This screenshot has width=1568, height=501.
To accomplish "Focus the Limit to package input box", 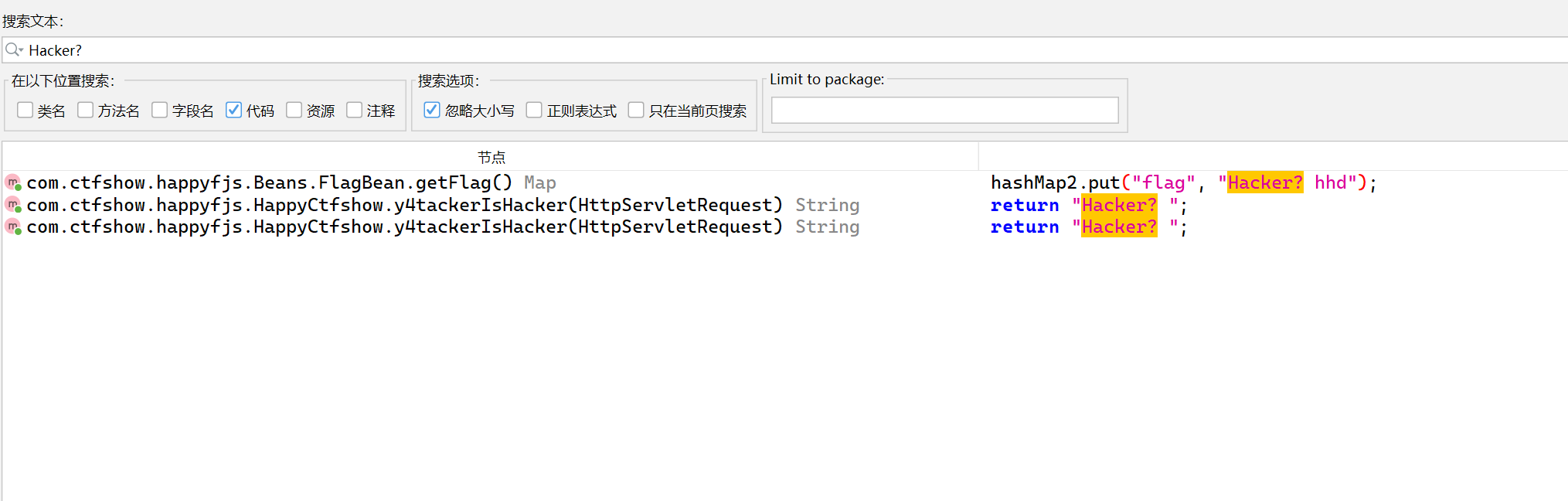I will point(944,111).
